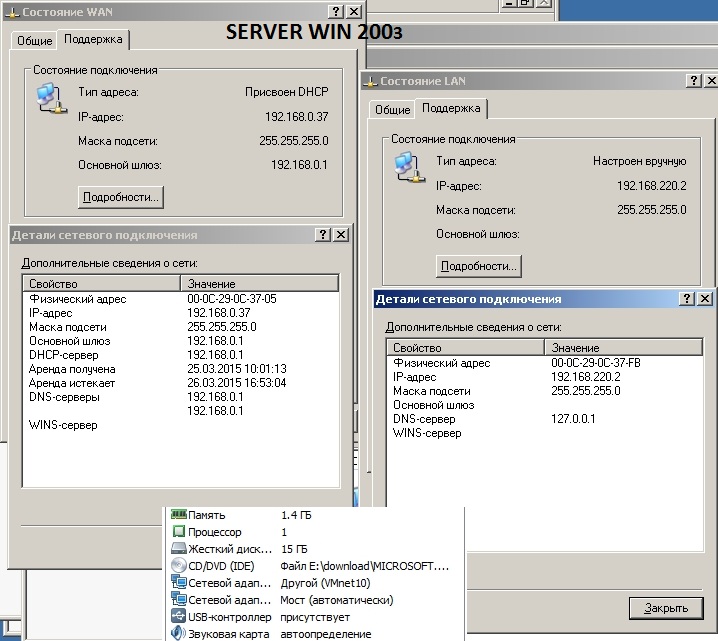Screen dimensions: 718x641
Task: Select DHCP-сервер row in WAN details
Action: click(x=181, y=355)
